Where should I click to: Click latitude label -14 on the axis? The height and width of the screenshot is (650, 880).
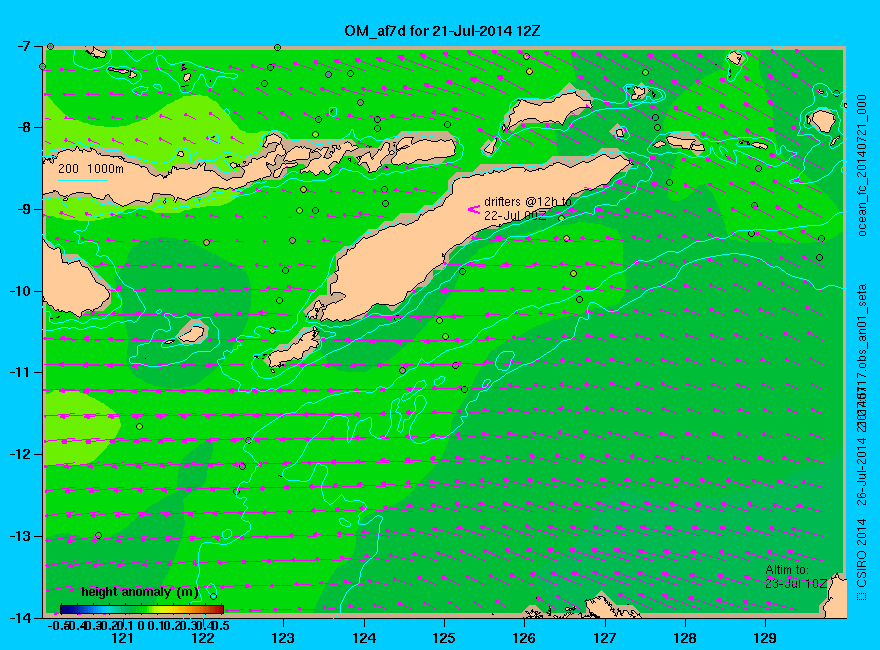pyautogui.click(x=21, y=617)
